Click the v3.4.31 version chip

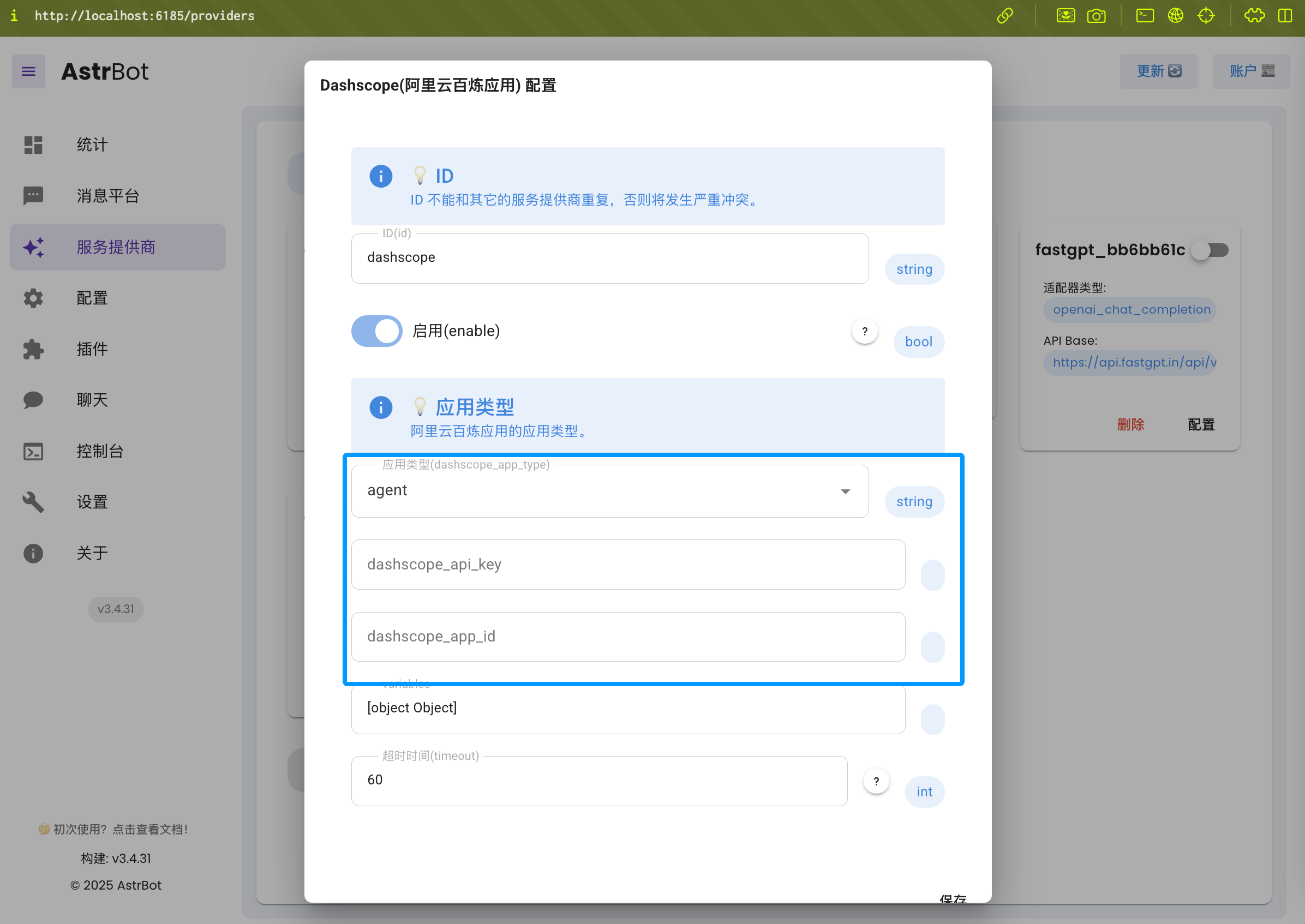(x=116, y=609)
